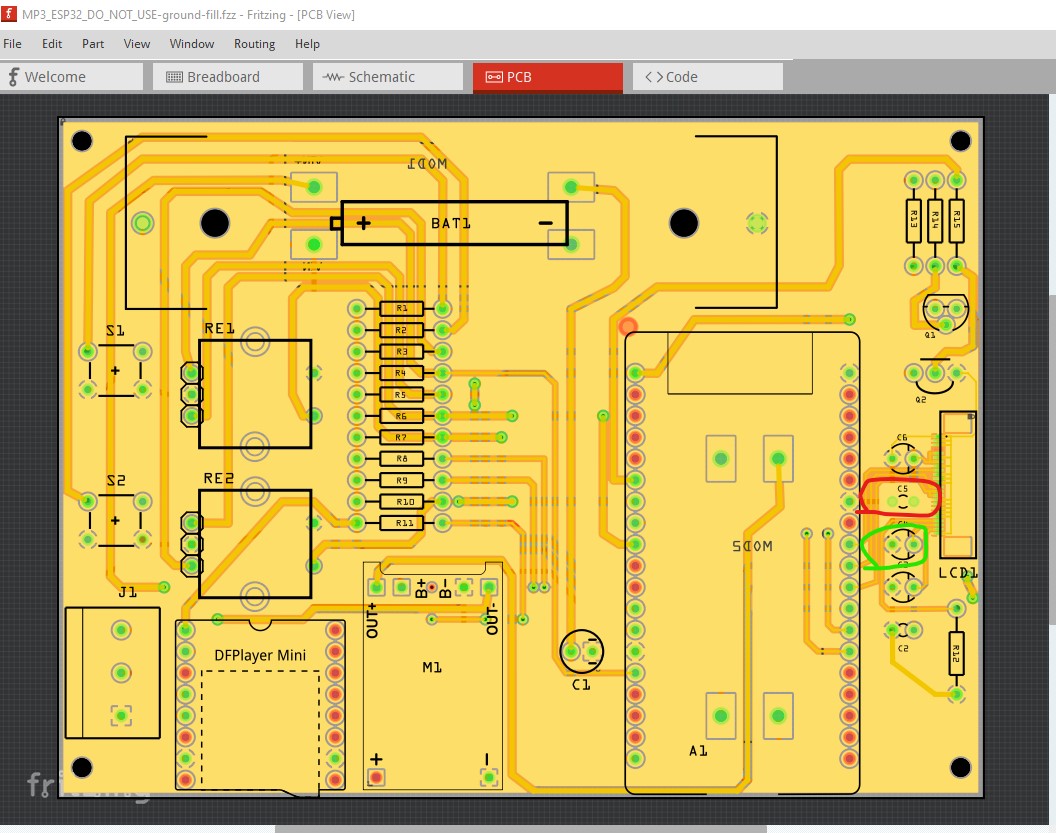The height and width of the screenshot is (833, 1056).
Task: Select rotary encoder RE1 on the board
Action: pyautogui.click(x=254, y=393)
